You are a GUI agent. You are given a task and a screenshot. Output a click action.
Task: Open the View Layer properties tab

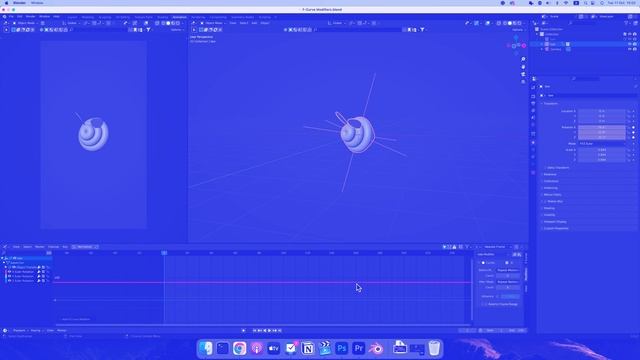533,111
